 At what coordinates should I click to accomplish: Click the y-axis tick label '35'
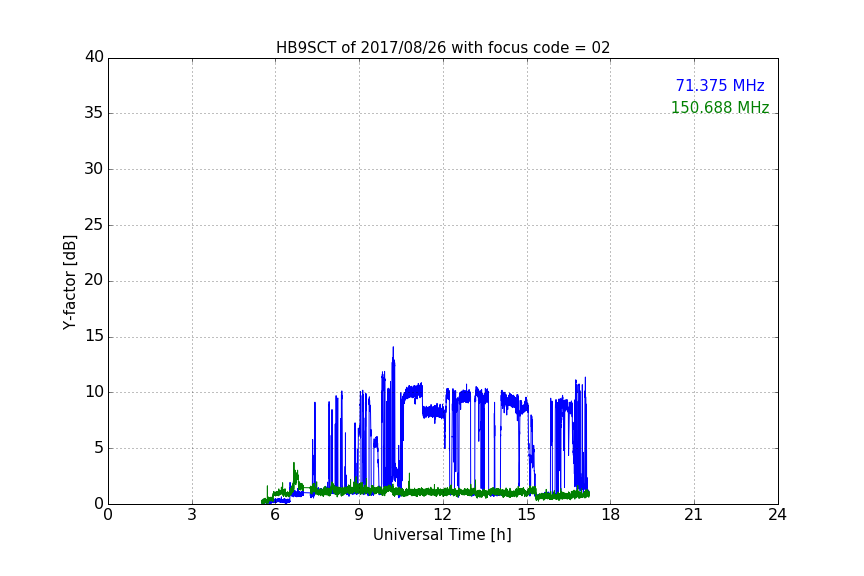(x=94, y=113)
